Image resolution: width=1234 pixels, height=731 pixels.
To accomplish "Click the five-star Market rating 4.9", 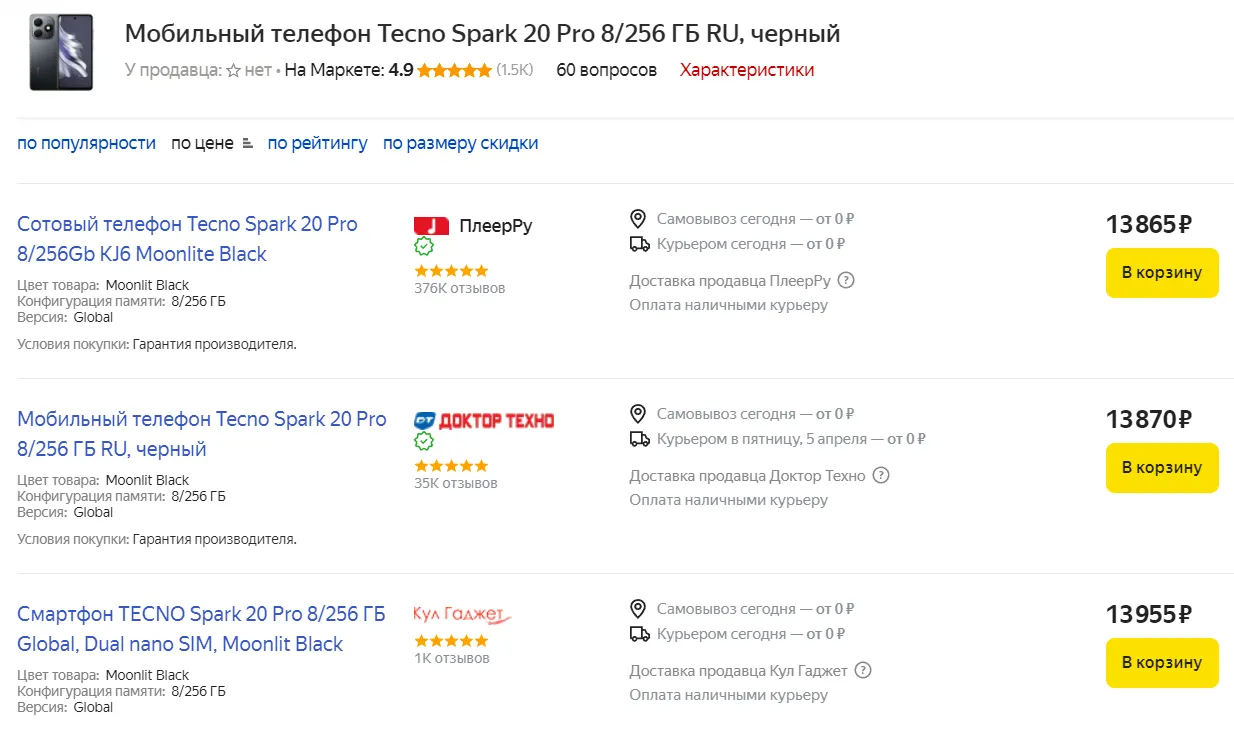I will pos(454,70).
